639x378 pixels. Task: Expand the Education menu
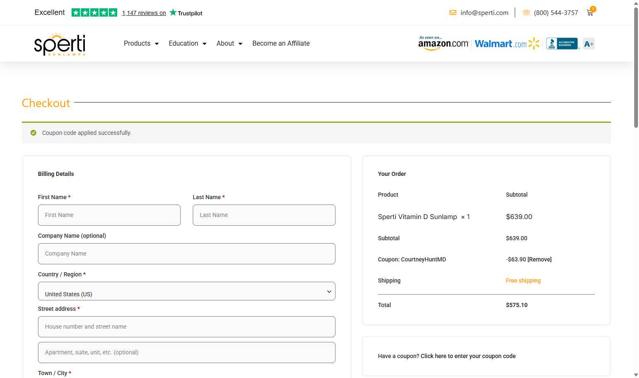click(187, 43)
